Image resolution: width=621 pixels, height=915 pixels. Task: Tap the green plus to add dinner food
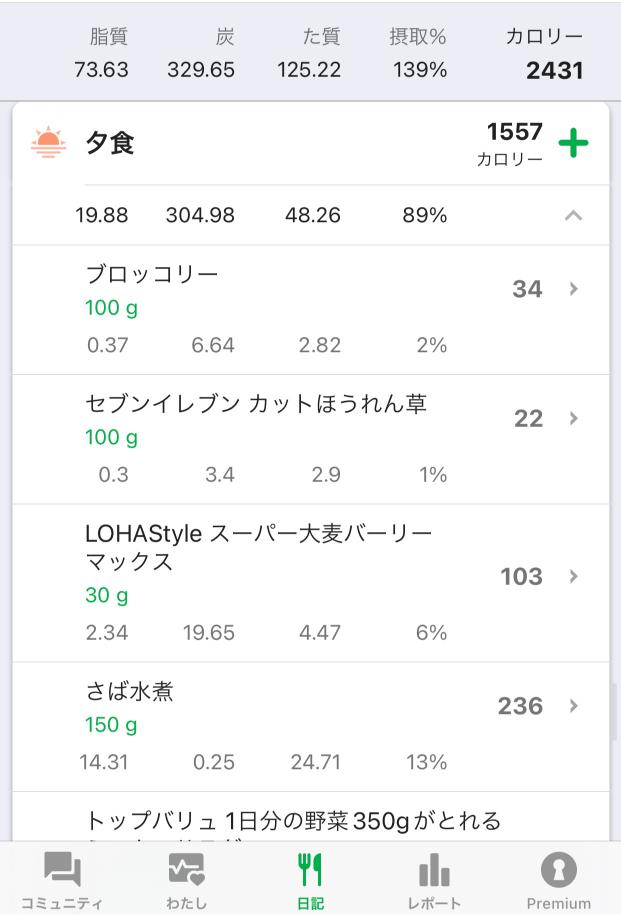click(573, 143)
